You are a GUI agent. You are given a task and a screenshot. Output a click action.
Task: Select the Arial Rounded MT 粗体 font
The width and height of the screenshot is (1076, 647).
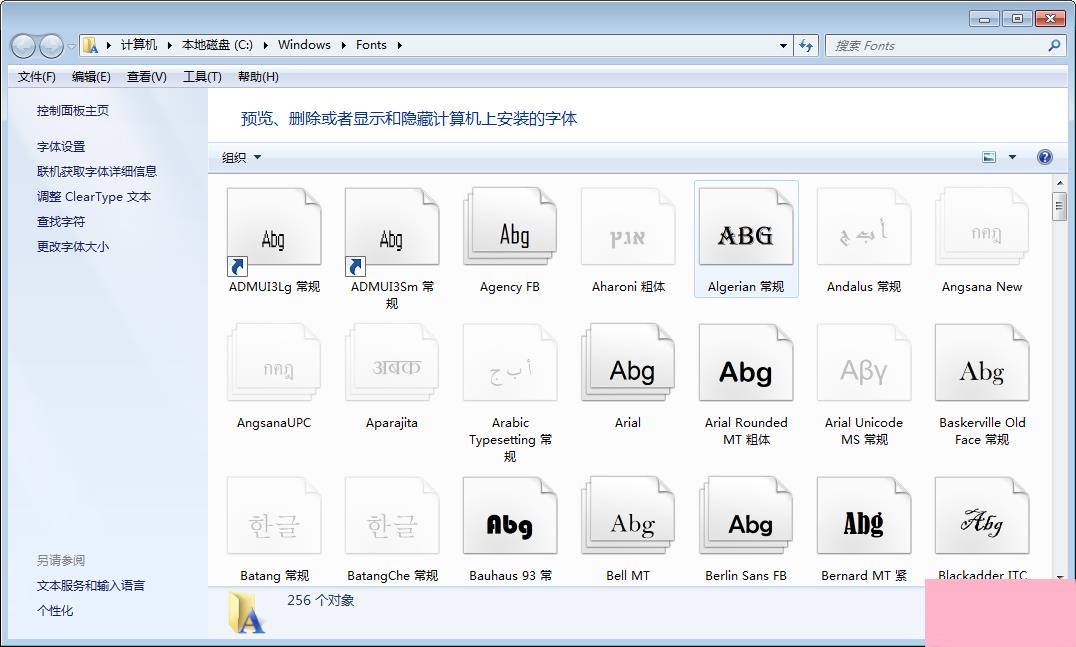[746, 362]
